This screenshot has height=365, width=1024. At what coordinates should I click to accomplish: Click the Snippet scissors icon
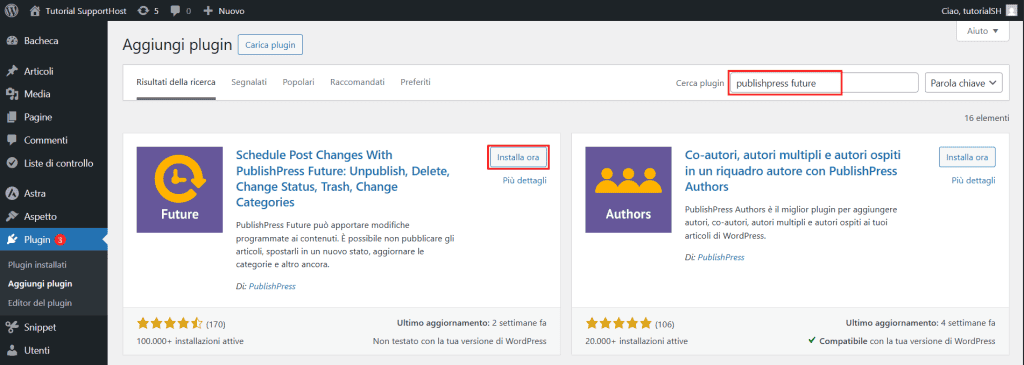click(12, 327)
